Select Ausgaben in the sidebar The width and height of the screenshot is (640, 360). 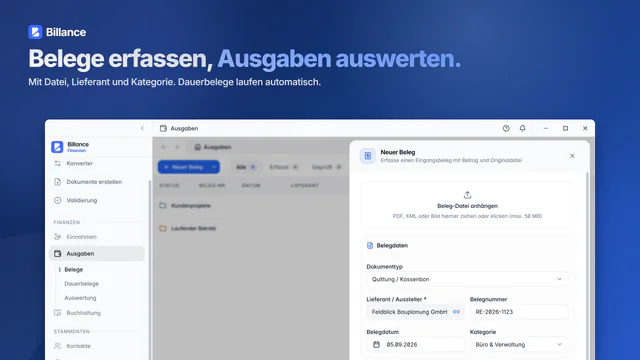click(96, 253)
